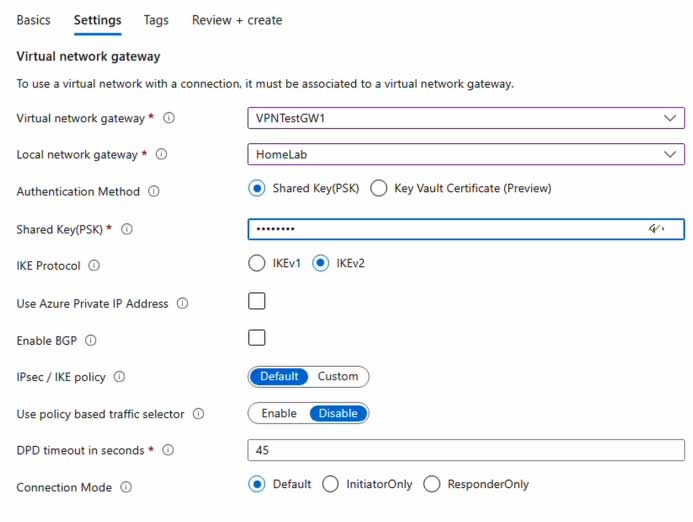Image resolution: width=693 pixels, height=522 pixels.
Task: Open the Review + create tab
Action: click(x=237, y=20)
